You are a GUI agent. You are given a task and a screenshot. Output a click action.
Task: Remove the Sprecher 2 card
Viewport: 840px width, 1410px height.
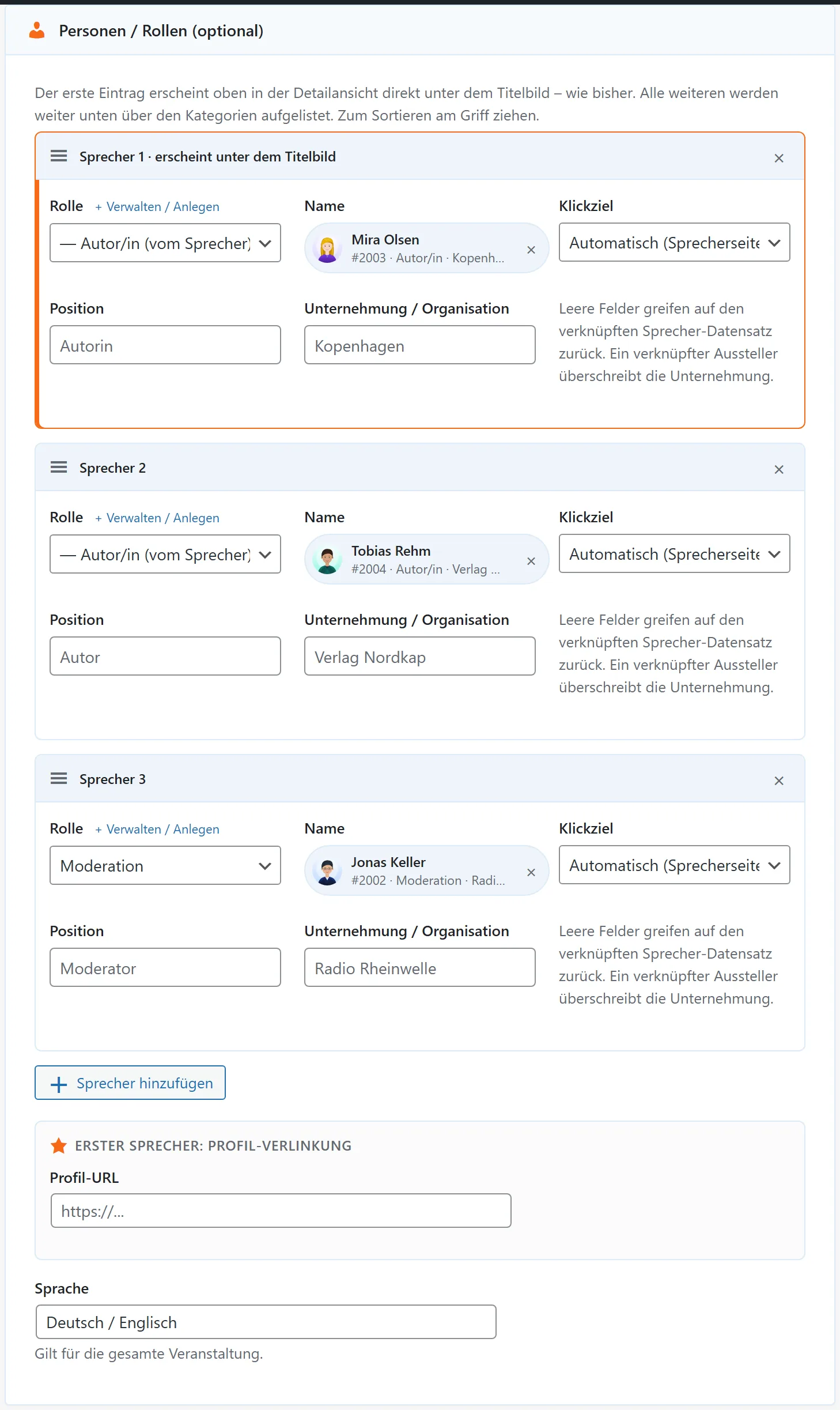pos(779,469)
